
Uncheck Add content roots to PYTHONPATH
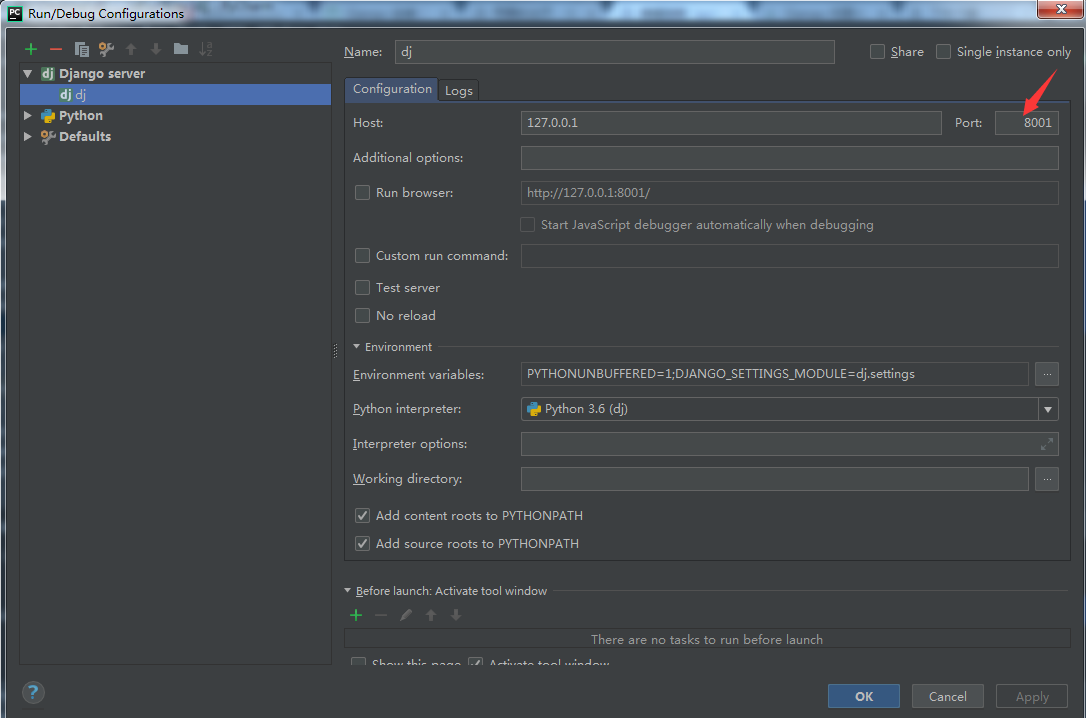point(362,516)
